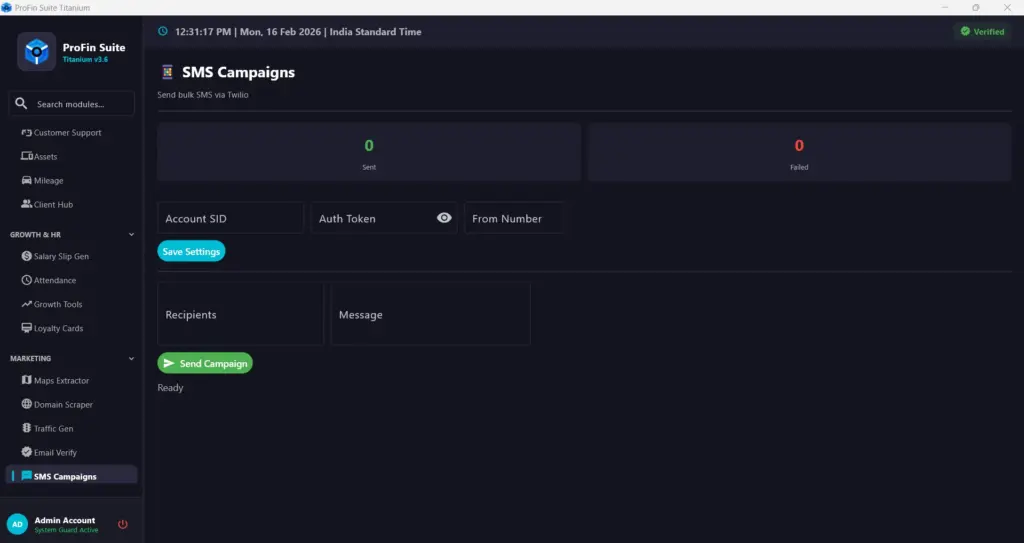Select SMS Campaigns in sidebar
This screenshot has height=543, width=1024.
(71, 476)
